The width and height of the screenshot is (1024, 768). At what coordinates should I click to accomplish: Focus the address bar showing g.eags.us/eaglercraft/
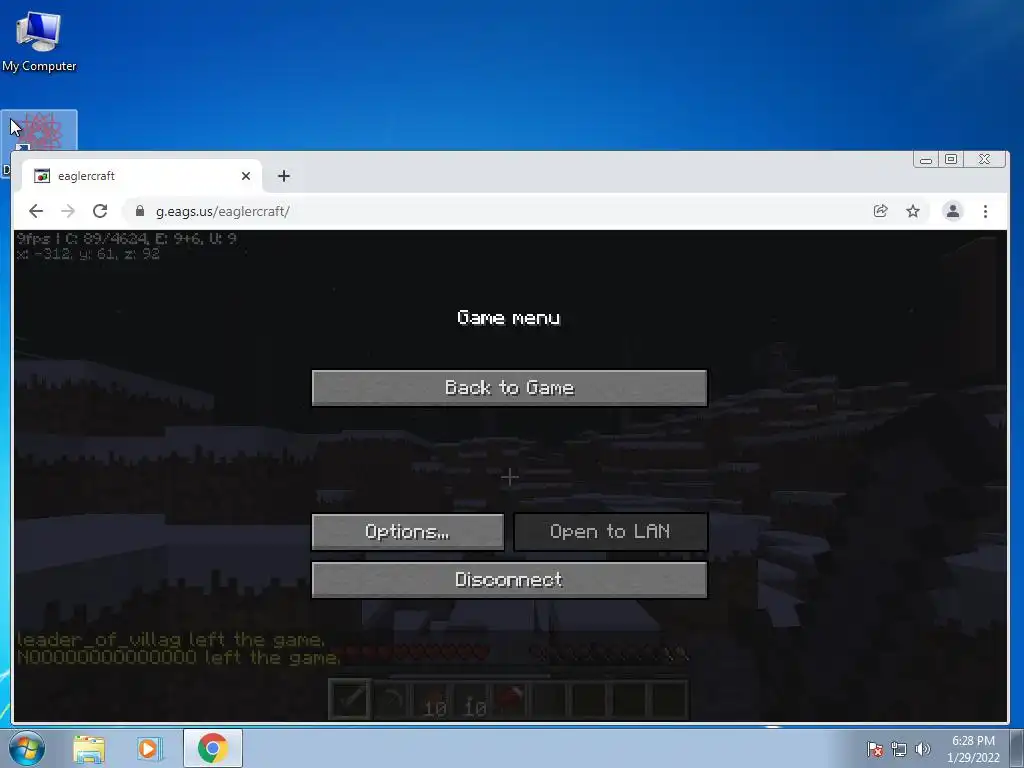(x=493, y=211)
